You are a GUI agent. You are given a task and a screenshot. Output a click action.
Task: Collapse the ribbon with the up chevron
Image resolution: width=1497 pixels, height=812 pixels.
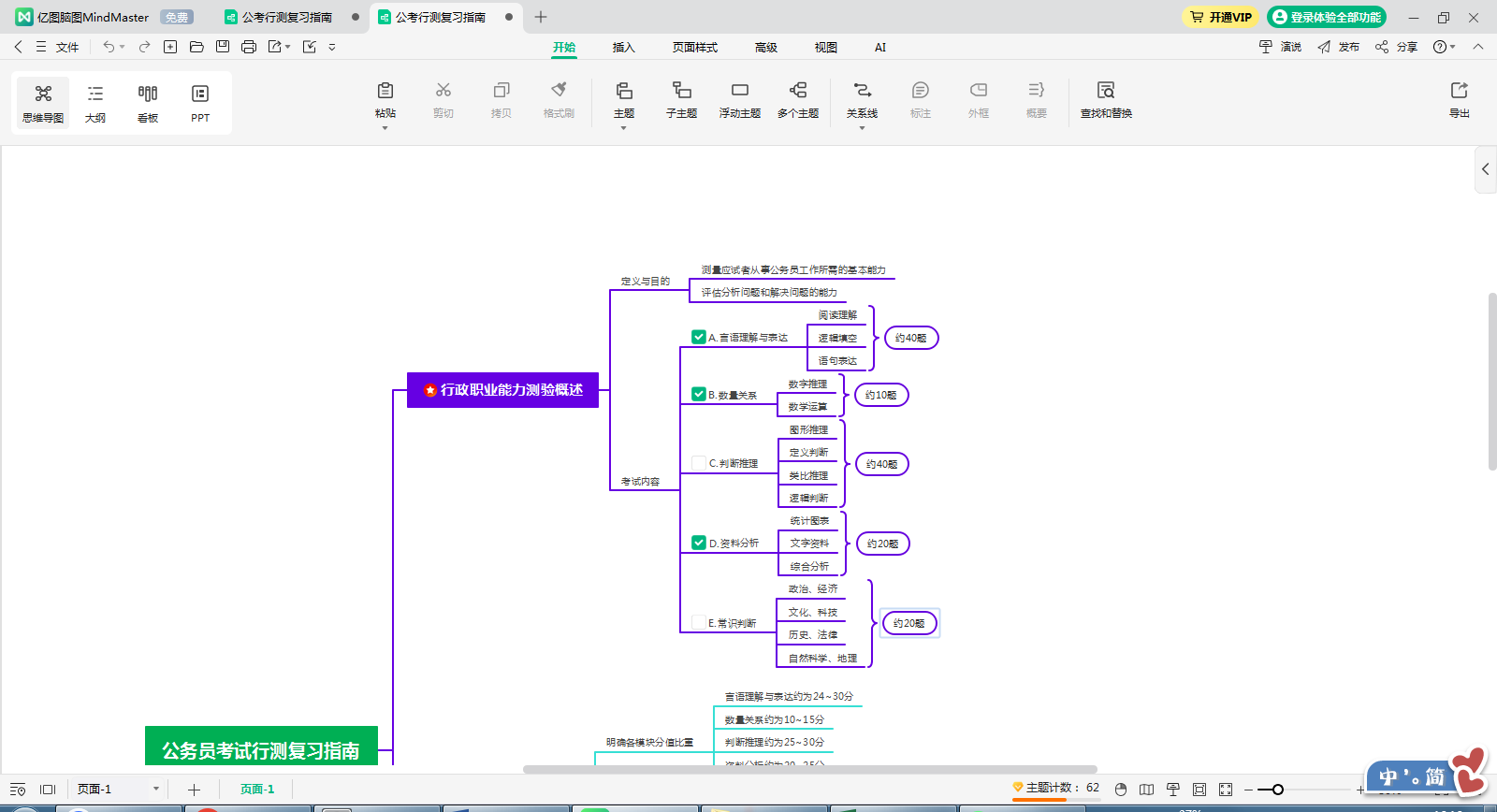click(x=1478, y=47)
